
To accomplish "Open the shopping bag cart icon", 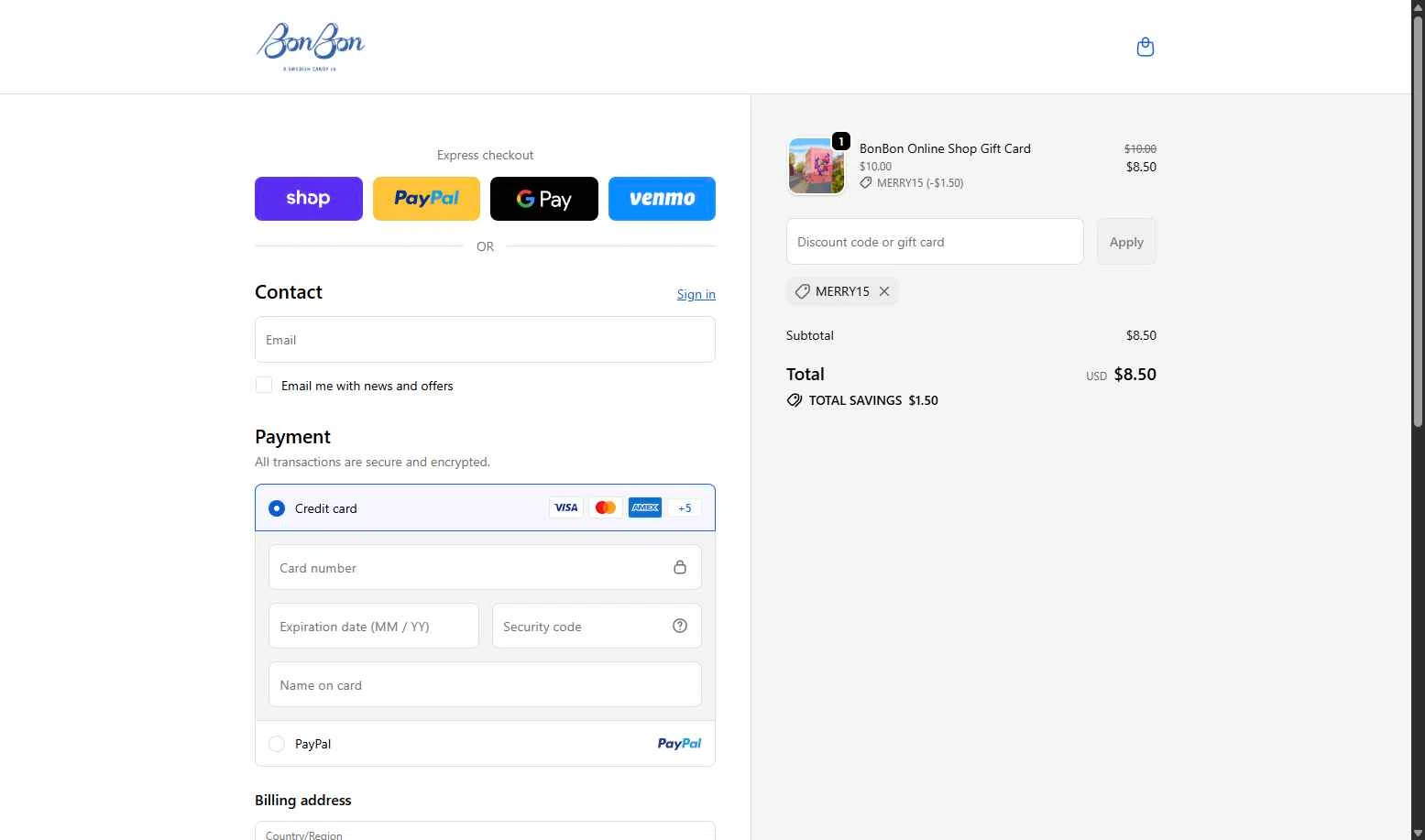I will [x=1145, y=47].
